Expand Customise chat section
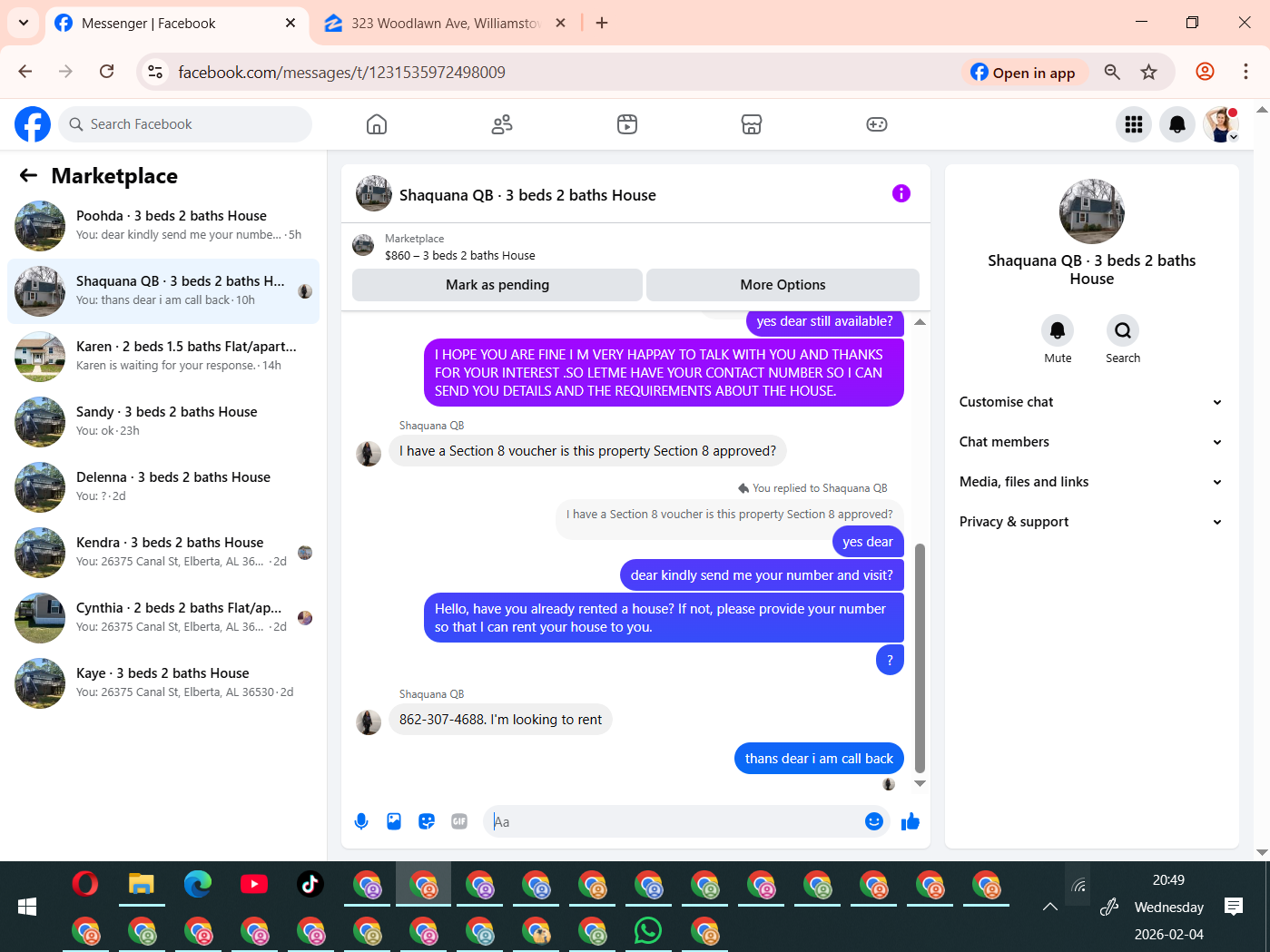This screenshot has width=1270, height=952. point(1091,402)
